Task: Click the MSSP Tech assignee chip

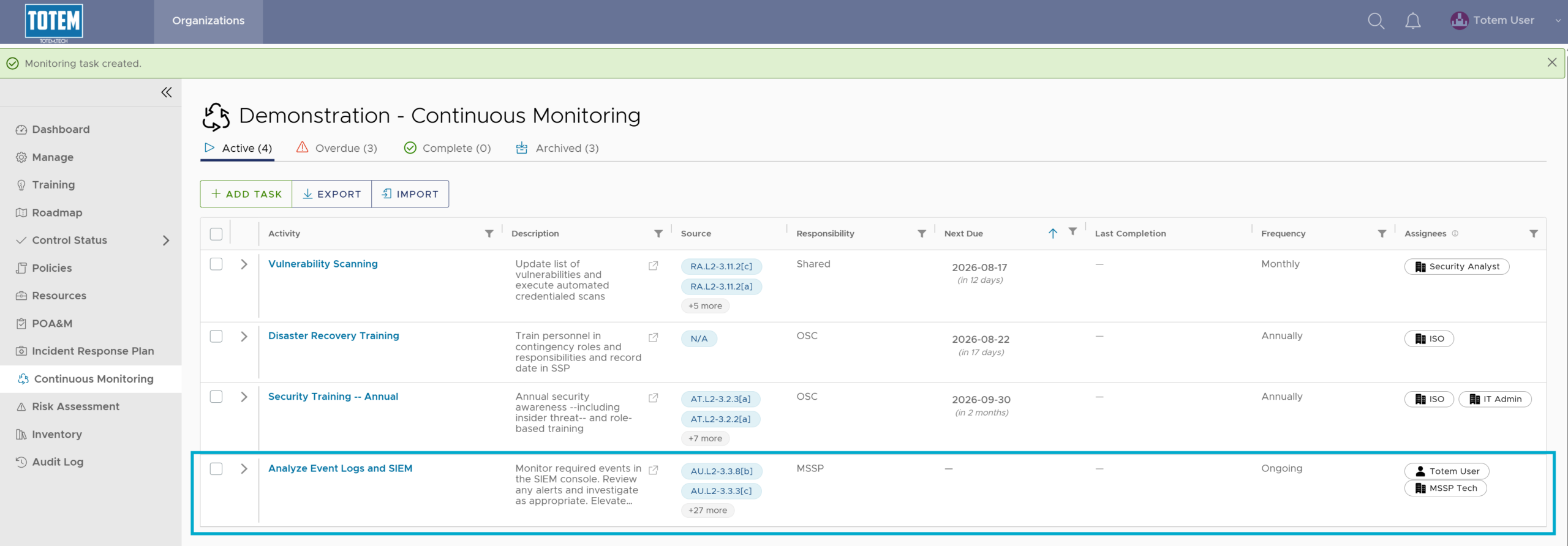Action: click(x=1445, y=488)
